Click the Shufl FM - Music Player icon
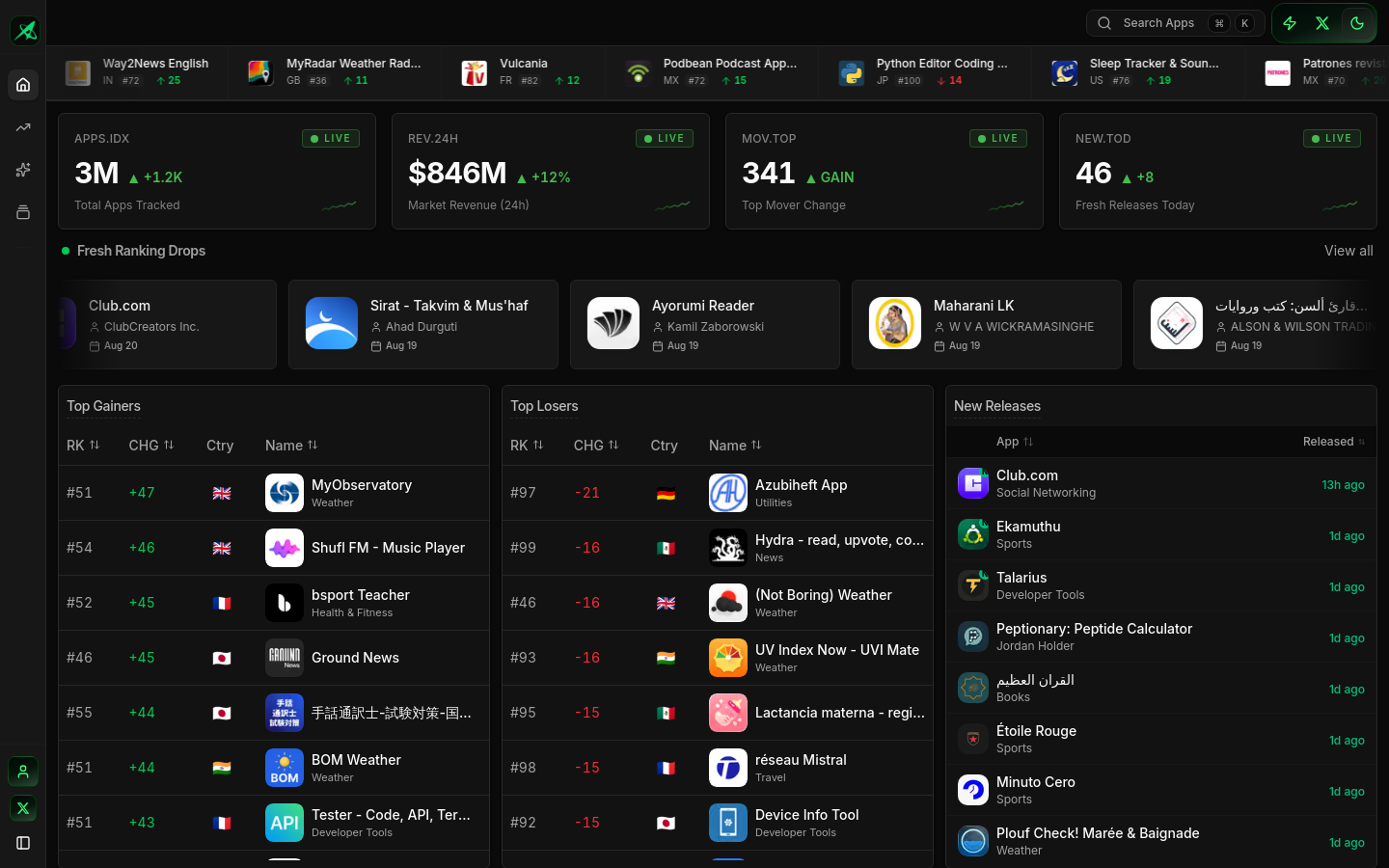 click(285, 548)
